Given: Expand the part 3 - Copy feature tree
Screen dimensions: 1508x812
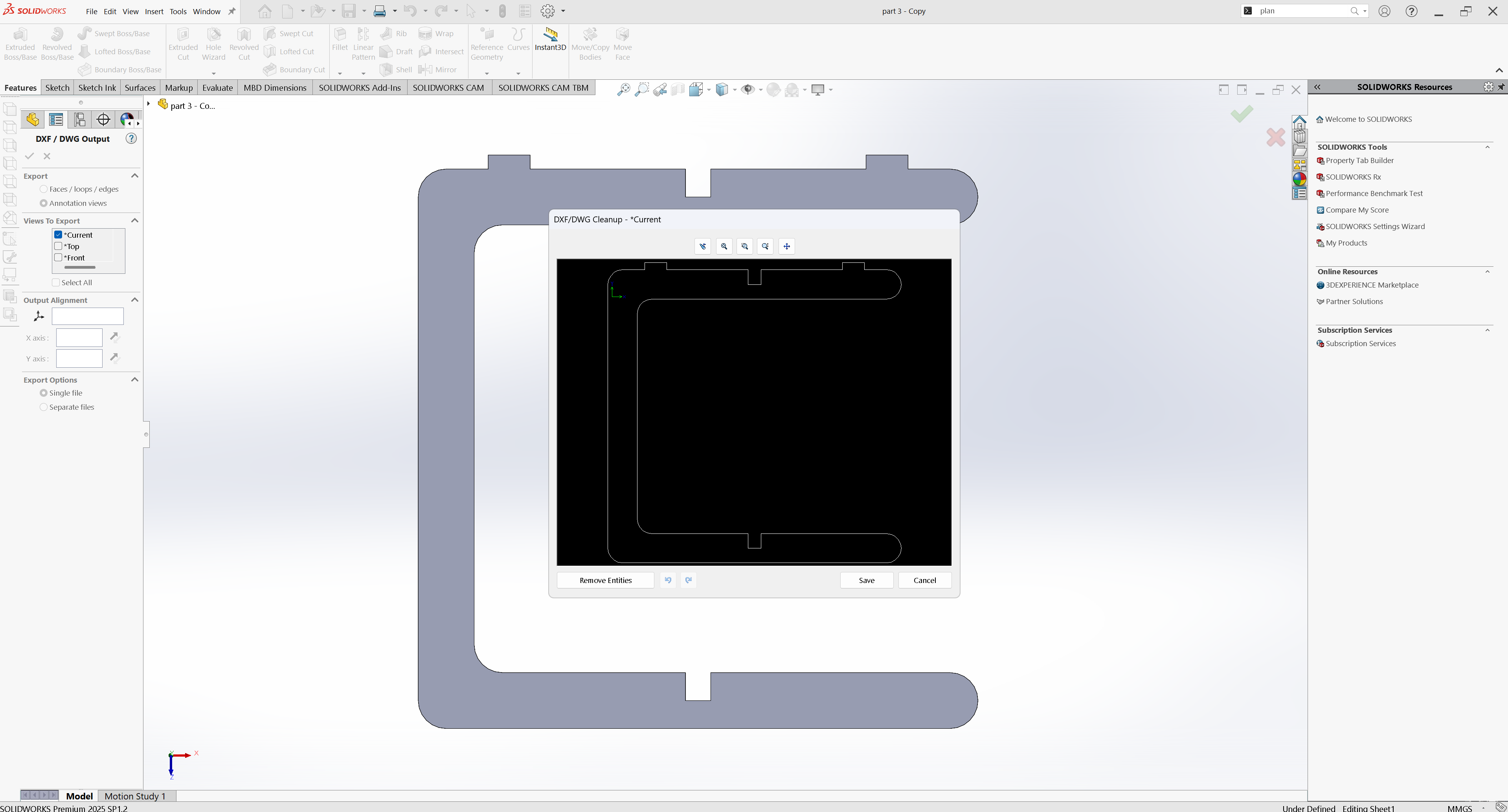Looking at the screenshot, I should pyautogui.click(x=149, y=104).
